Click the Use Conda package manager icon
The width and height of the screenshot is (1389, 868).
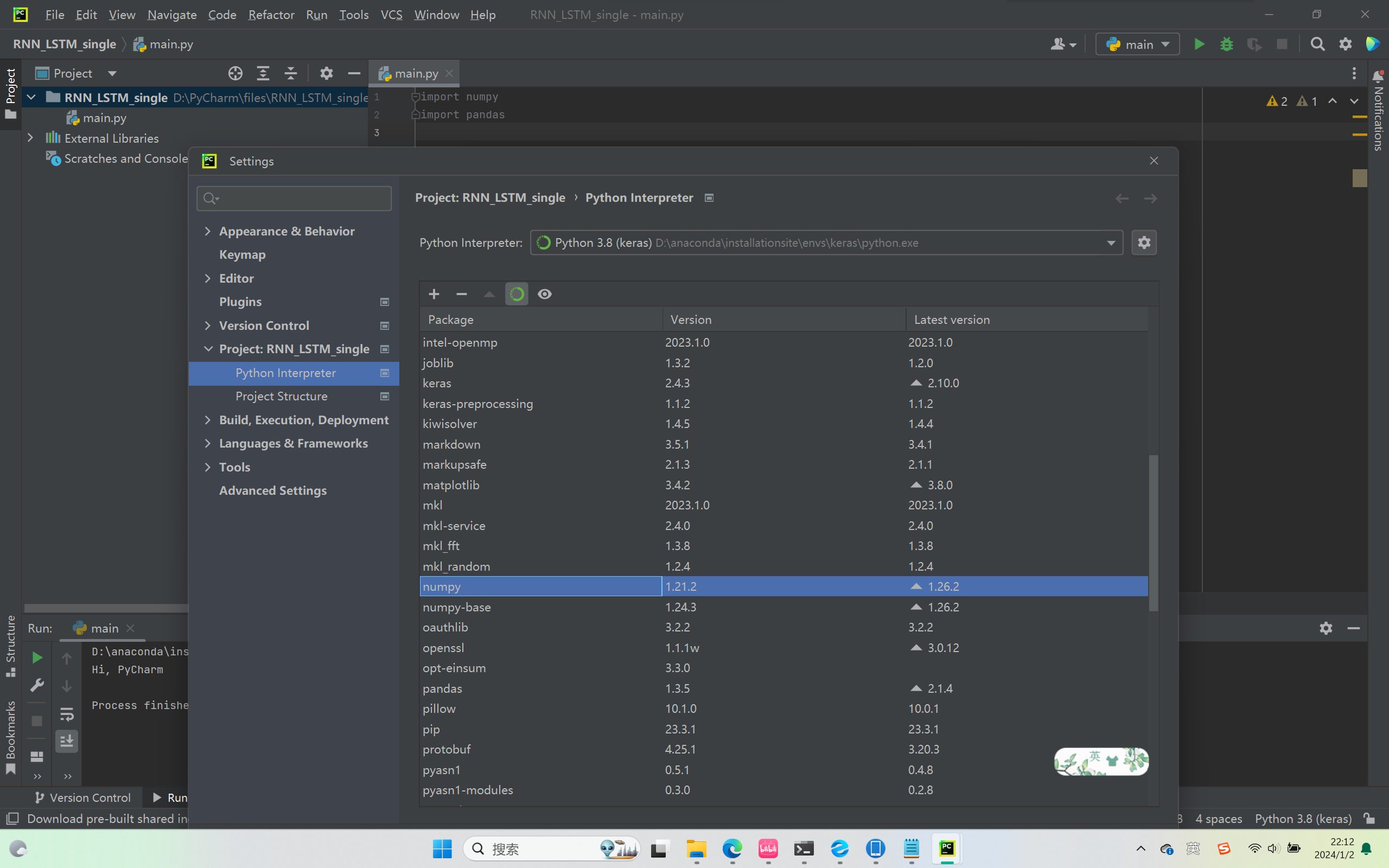pyautogui.click(x=517, y=294)
